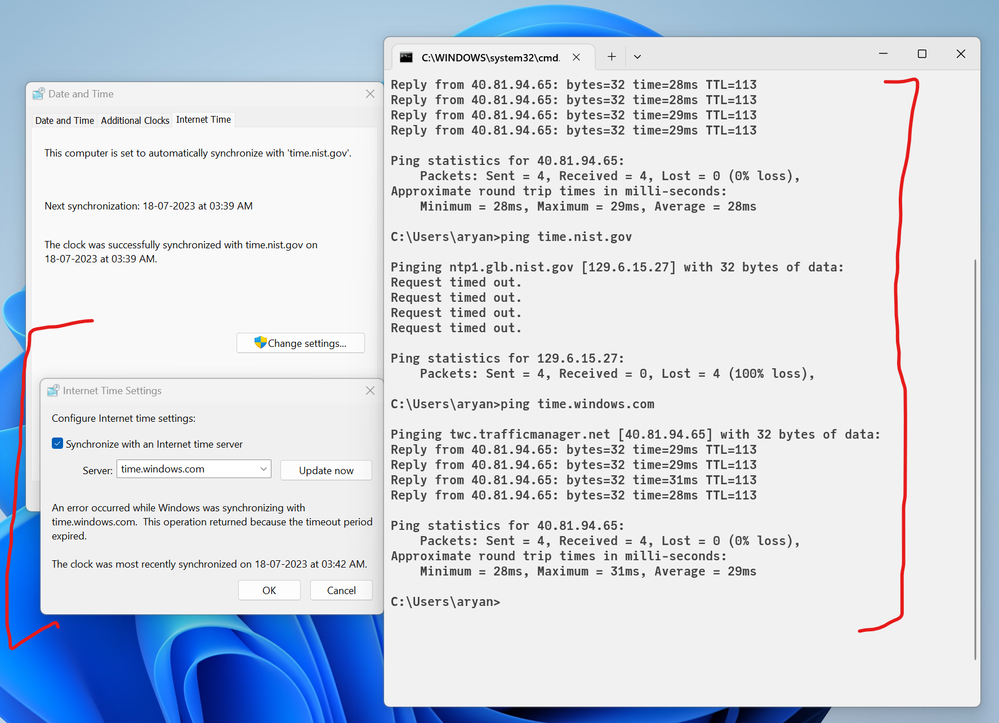Click 'most recently synchronized' status text
The width and height of the screenshot is (999, 723).
pos(209,564)
